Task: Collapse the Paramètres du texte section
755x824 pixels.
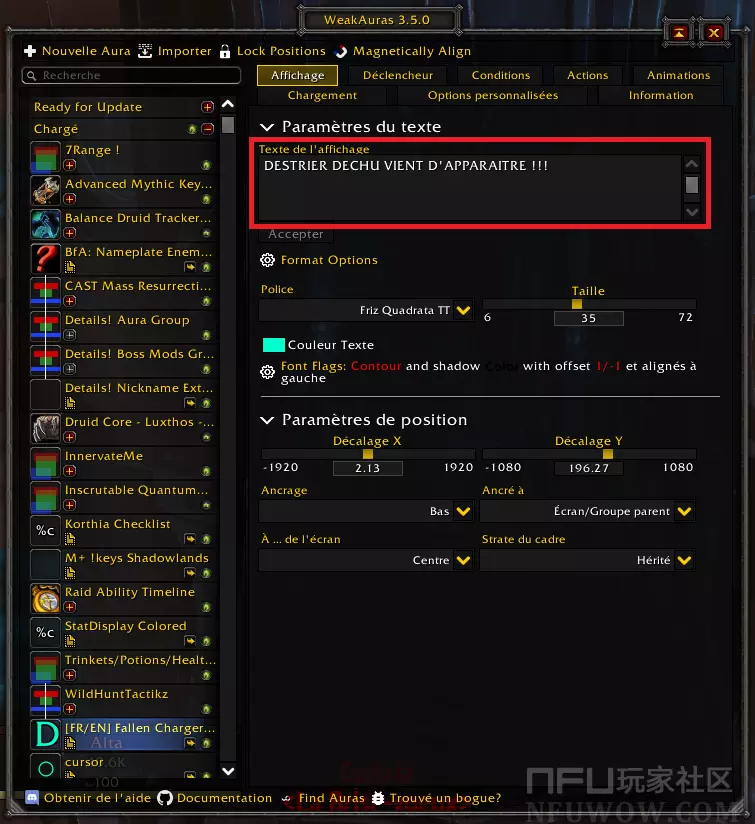Action: coord(267,127)
